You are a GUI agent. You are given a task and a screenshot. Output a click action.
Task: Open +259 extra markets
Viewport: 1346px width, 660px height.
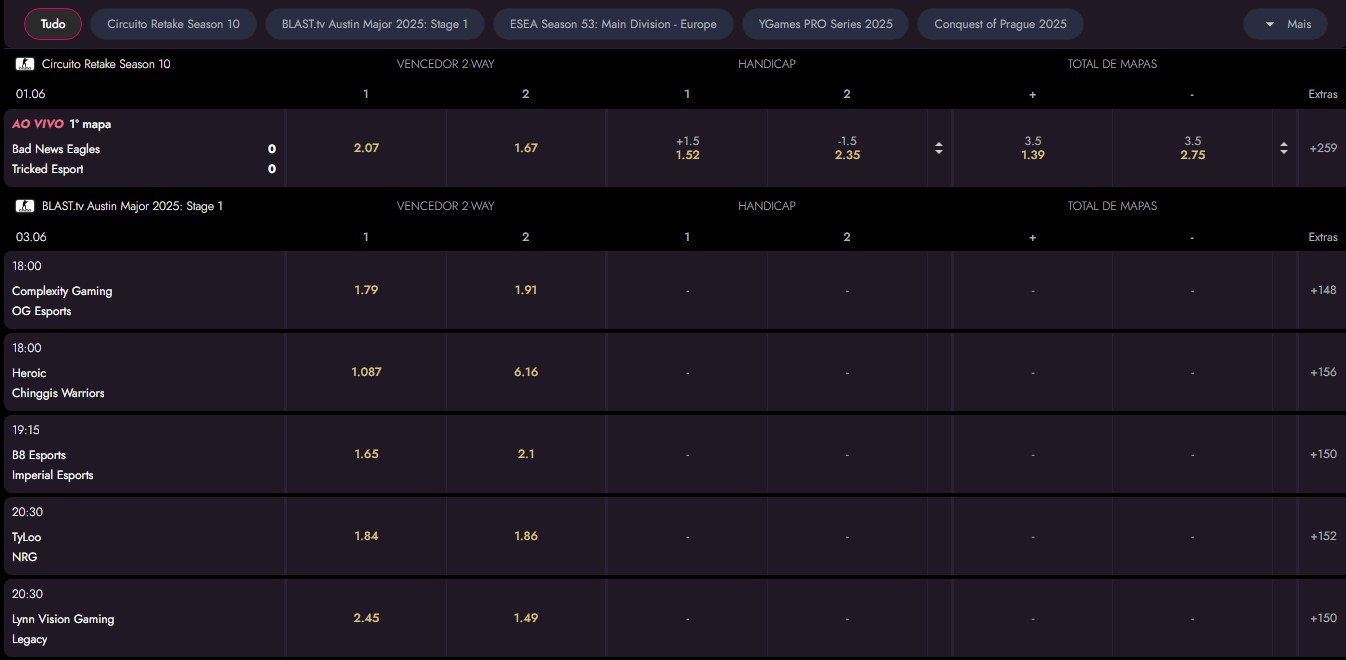click(1323, 148)
